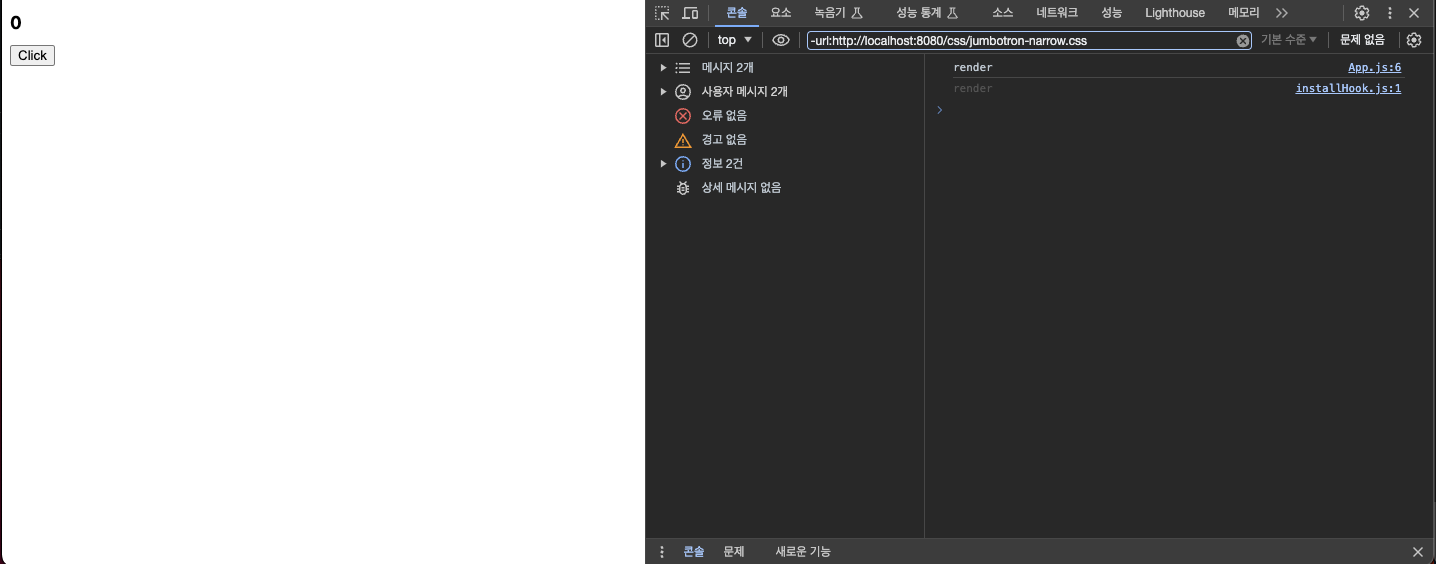This screenshot has width=1436, height=564.
Task: Select the 새로운 기능 drawer tab
Action: pyautogui.click(x=803, y=552)
